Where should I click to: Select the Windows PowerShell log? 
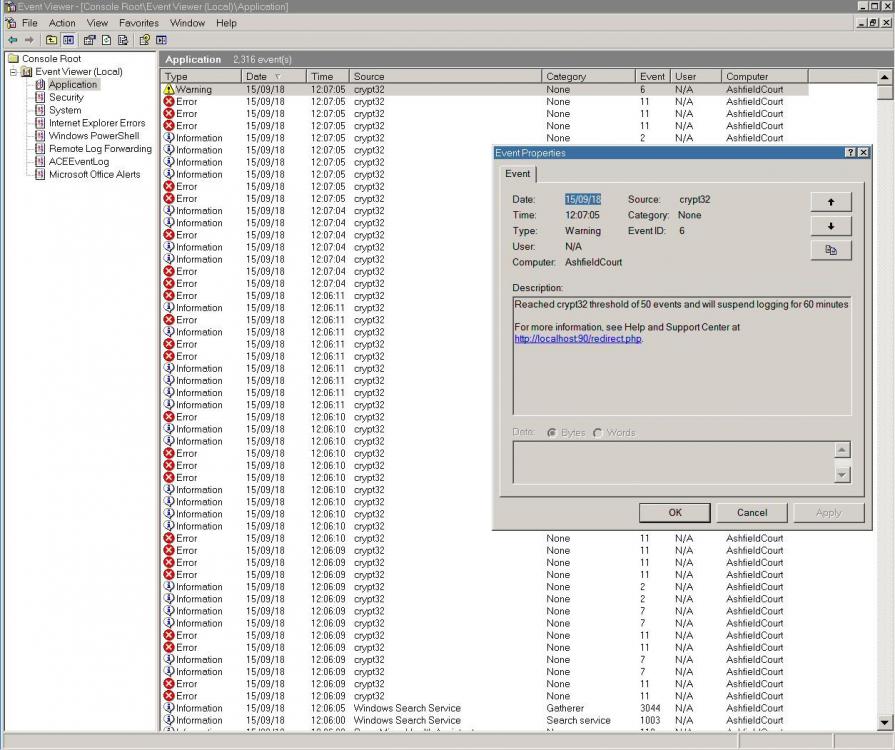(x=93, y=136)
